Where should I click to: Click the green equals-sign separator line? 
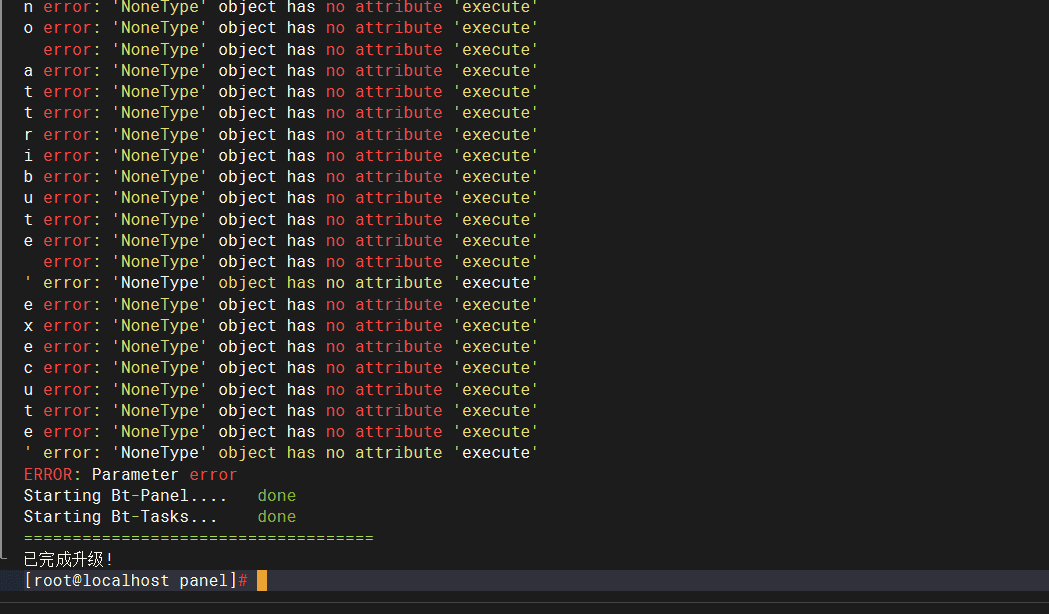tap(198, 538)
